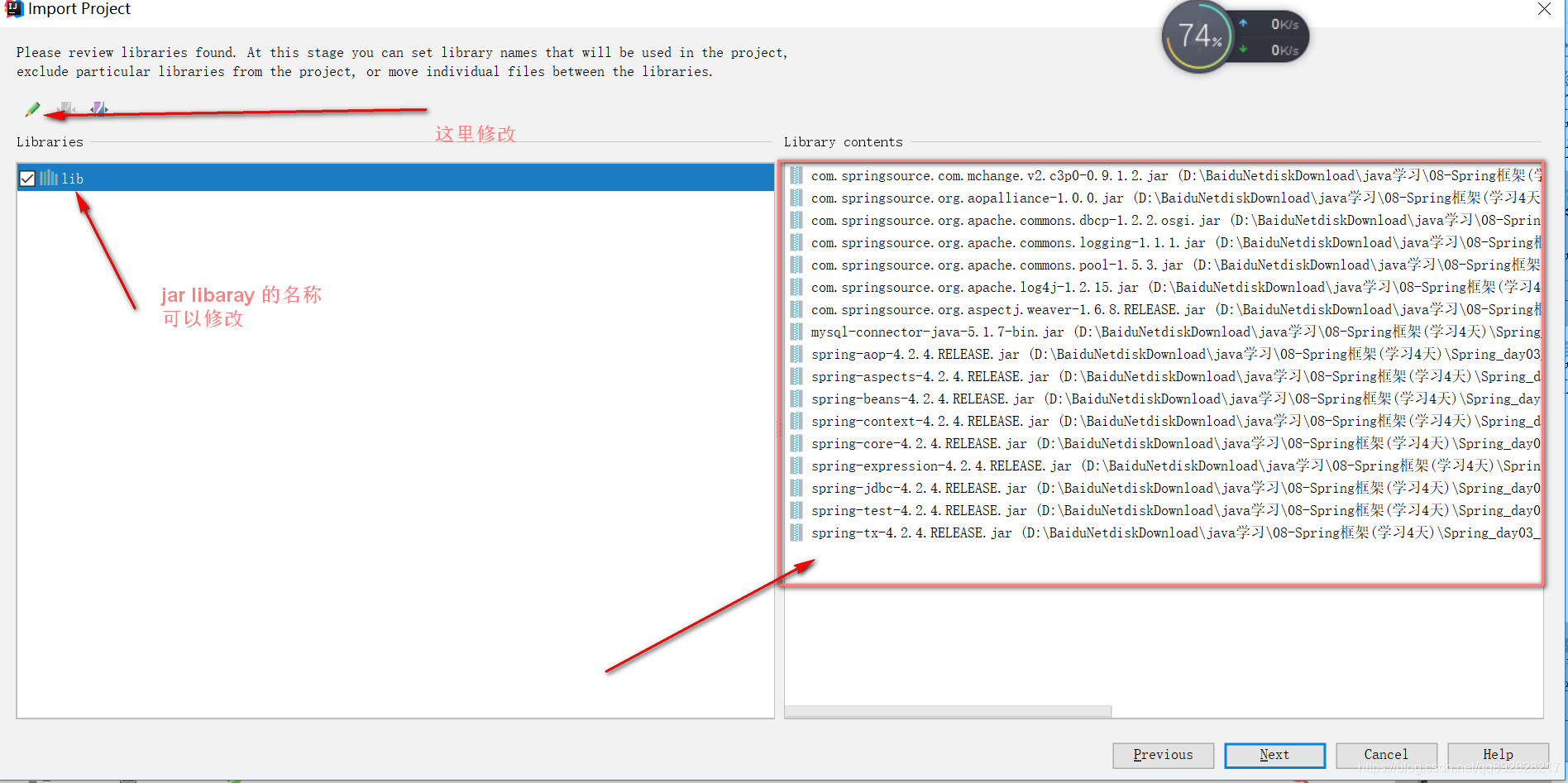The image size is (1568, 783).
Task: Go back with the Previous button
Action: tap(1163, 755)
